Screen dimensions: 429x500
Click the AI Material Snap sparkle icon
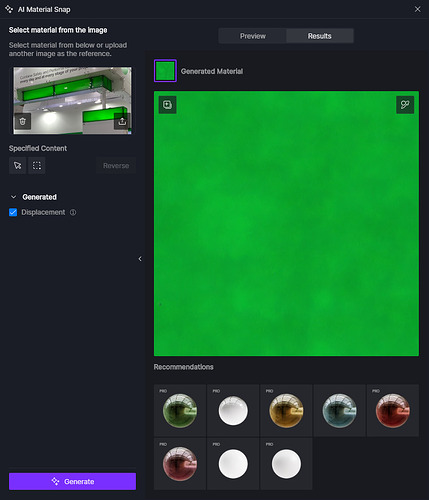[9, 9]
